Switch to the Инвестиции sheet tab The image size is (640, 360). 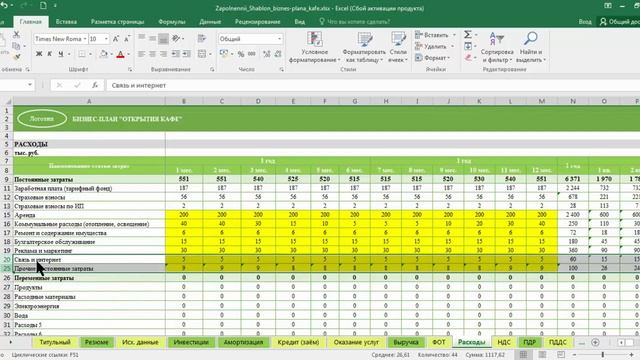(191, 342)
